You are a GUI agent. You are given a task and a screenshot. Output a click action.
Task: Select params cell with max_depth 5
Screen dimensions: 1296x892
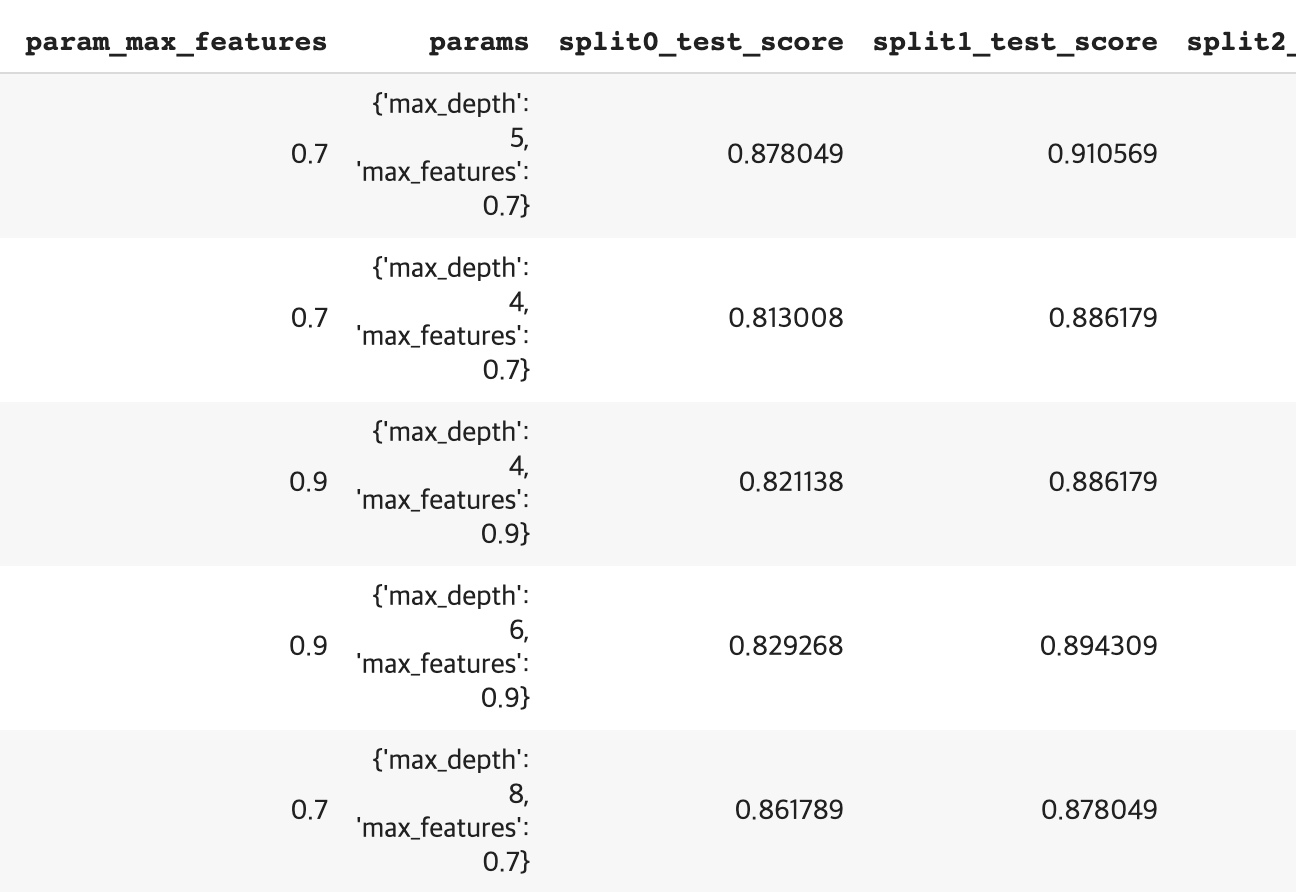[x=443, y=154]
